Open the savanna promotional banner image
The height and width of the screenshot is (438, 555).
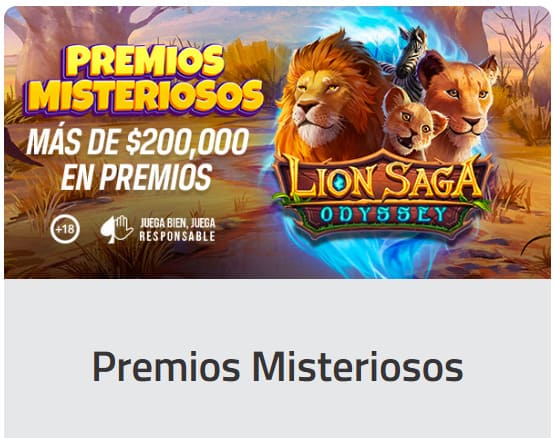(278, 142)
